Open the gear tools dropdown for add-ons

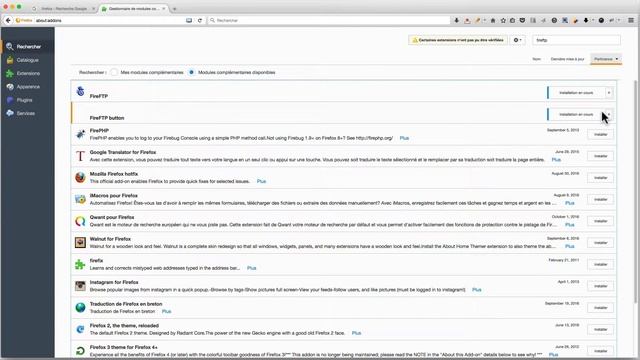pyautogui.click(x=518, y=40)
